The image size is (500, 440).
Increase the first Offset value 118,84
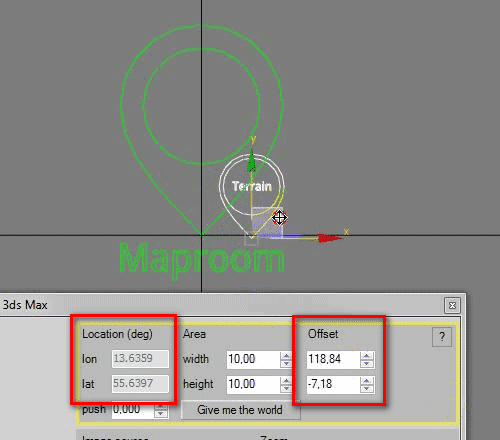coord(367,356)
